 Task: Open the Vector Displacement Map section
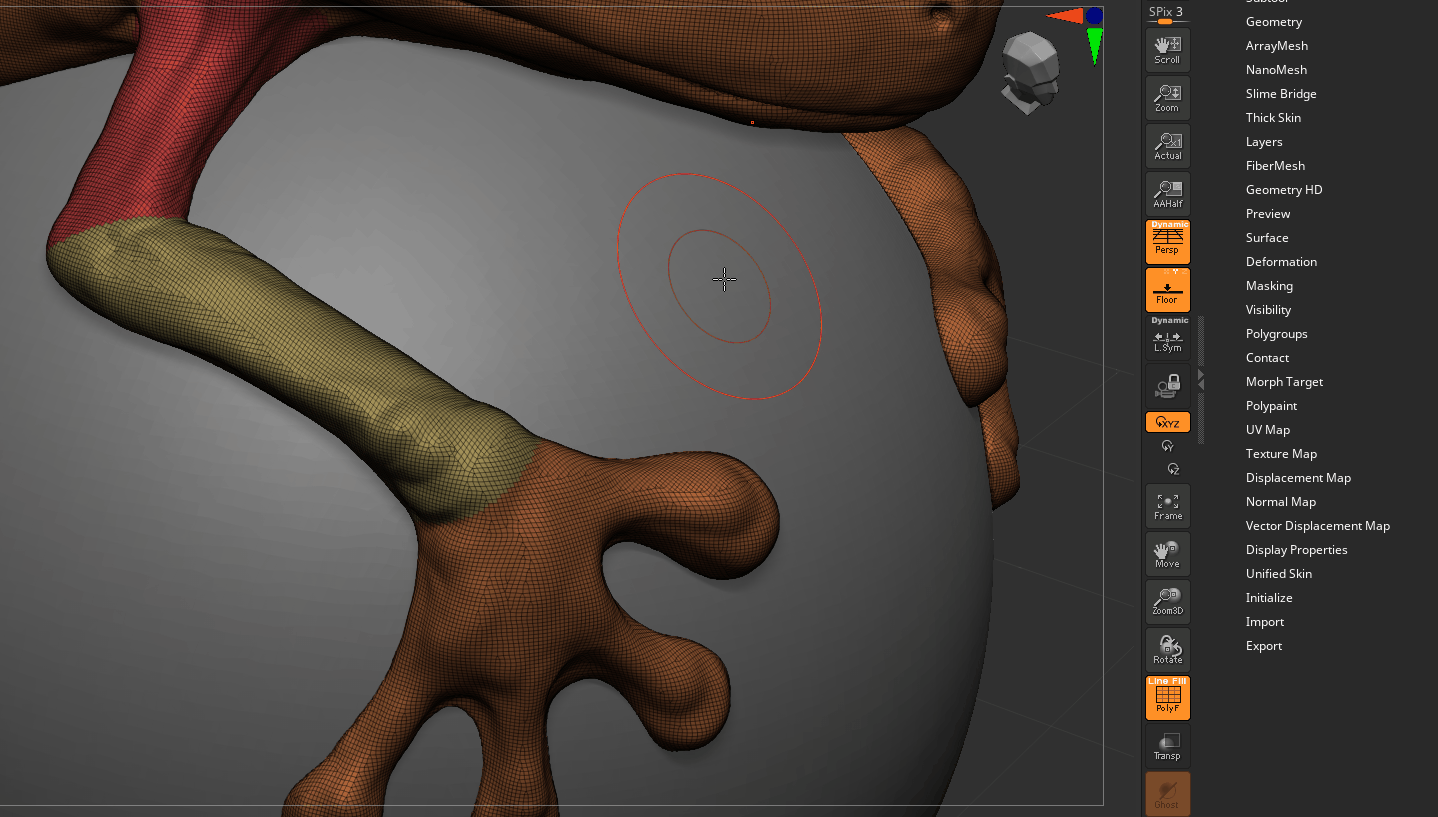1317,526
